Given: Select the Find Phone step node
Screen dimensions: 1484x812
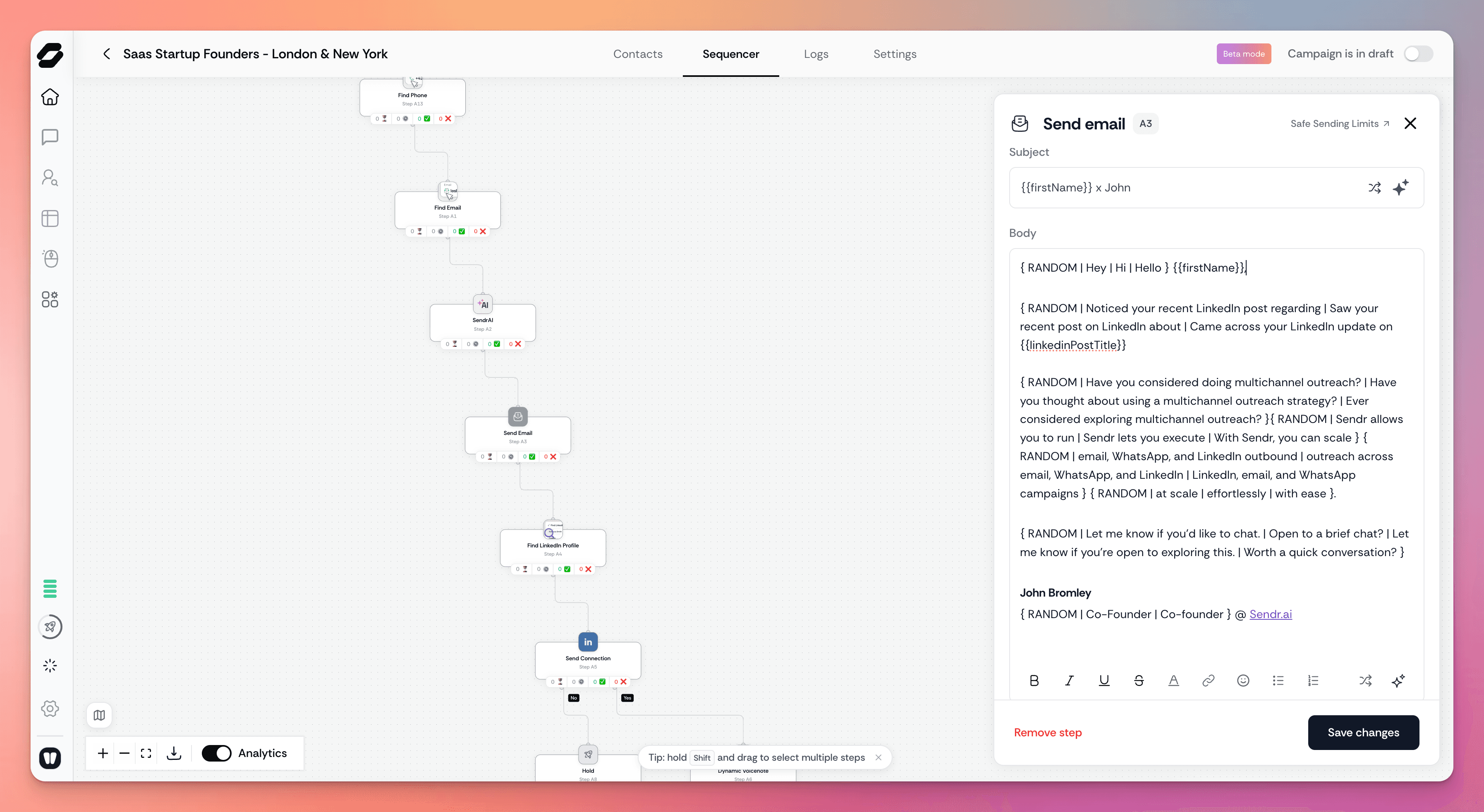Looking at the screenshot, I should pos(412,98).
